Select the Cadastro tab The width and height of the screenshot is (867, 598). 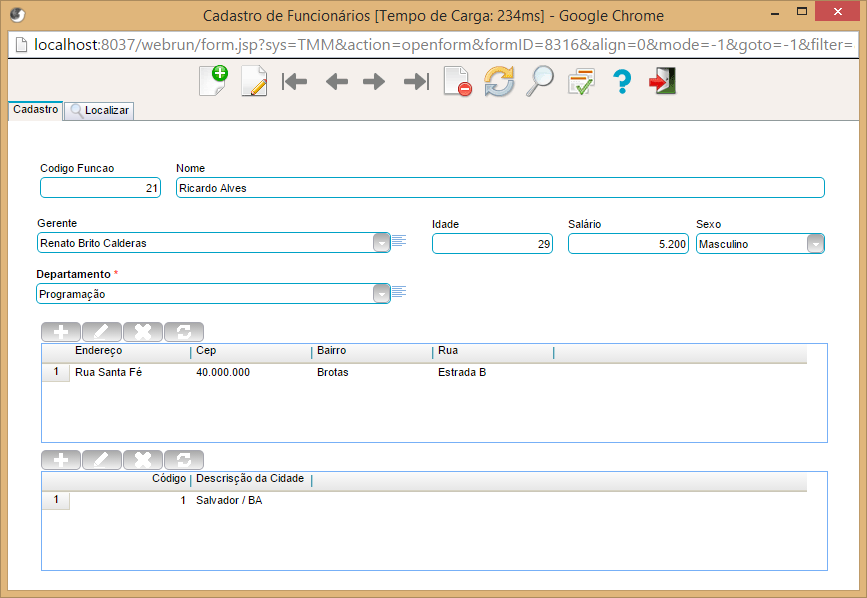[35, 110]
